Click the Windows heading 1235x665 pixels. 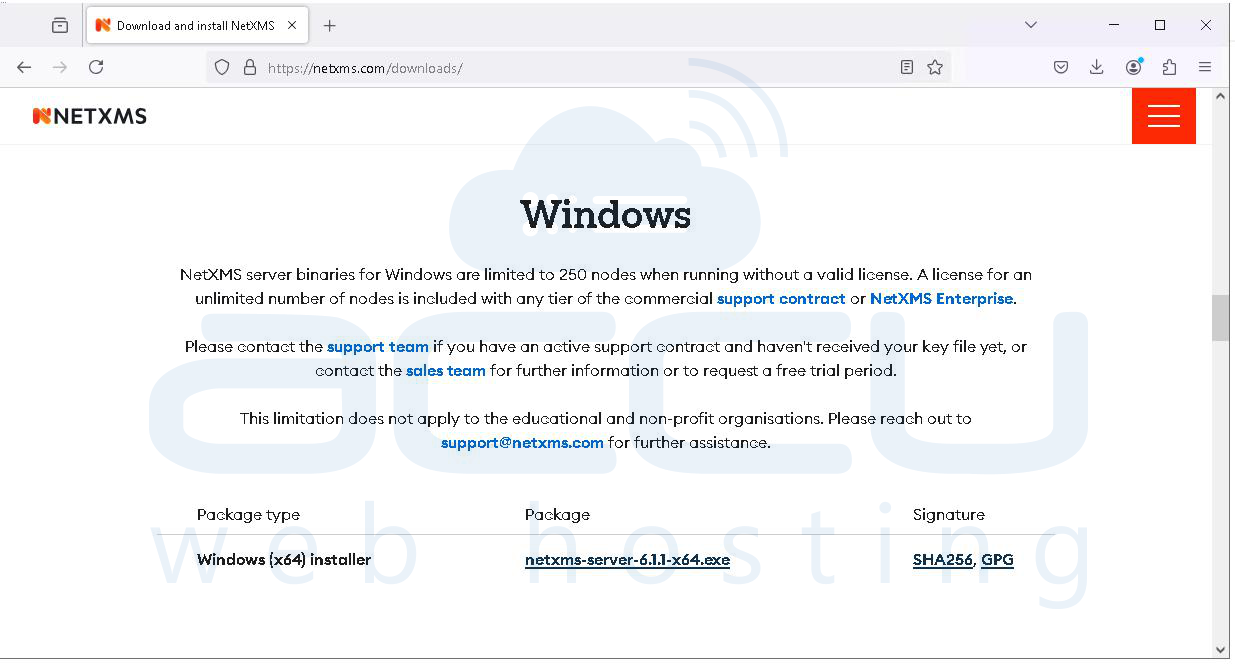[x=606, y=214]
